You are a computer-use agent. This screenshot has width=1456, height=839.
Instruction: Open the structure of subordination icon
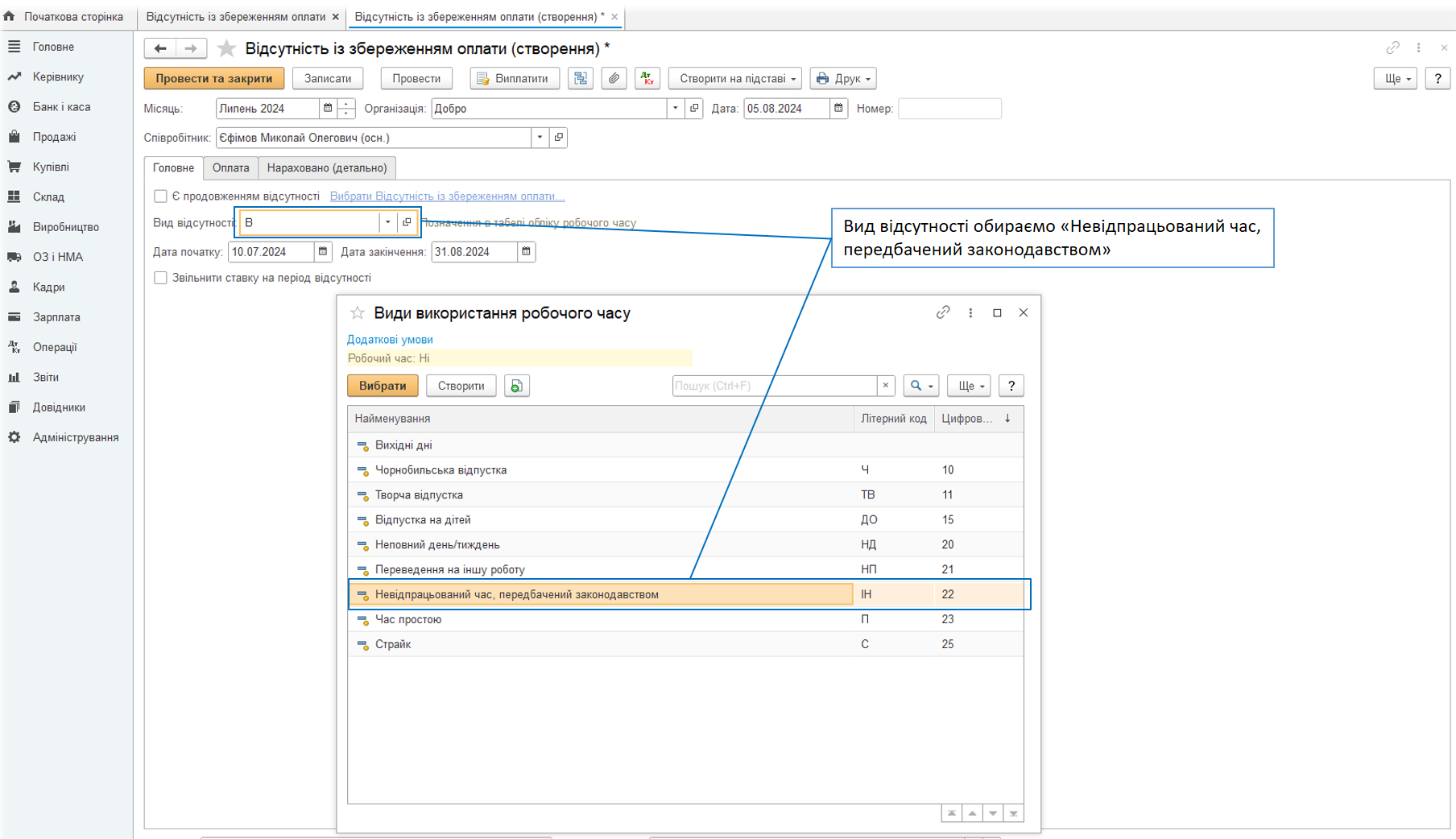581,78
